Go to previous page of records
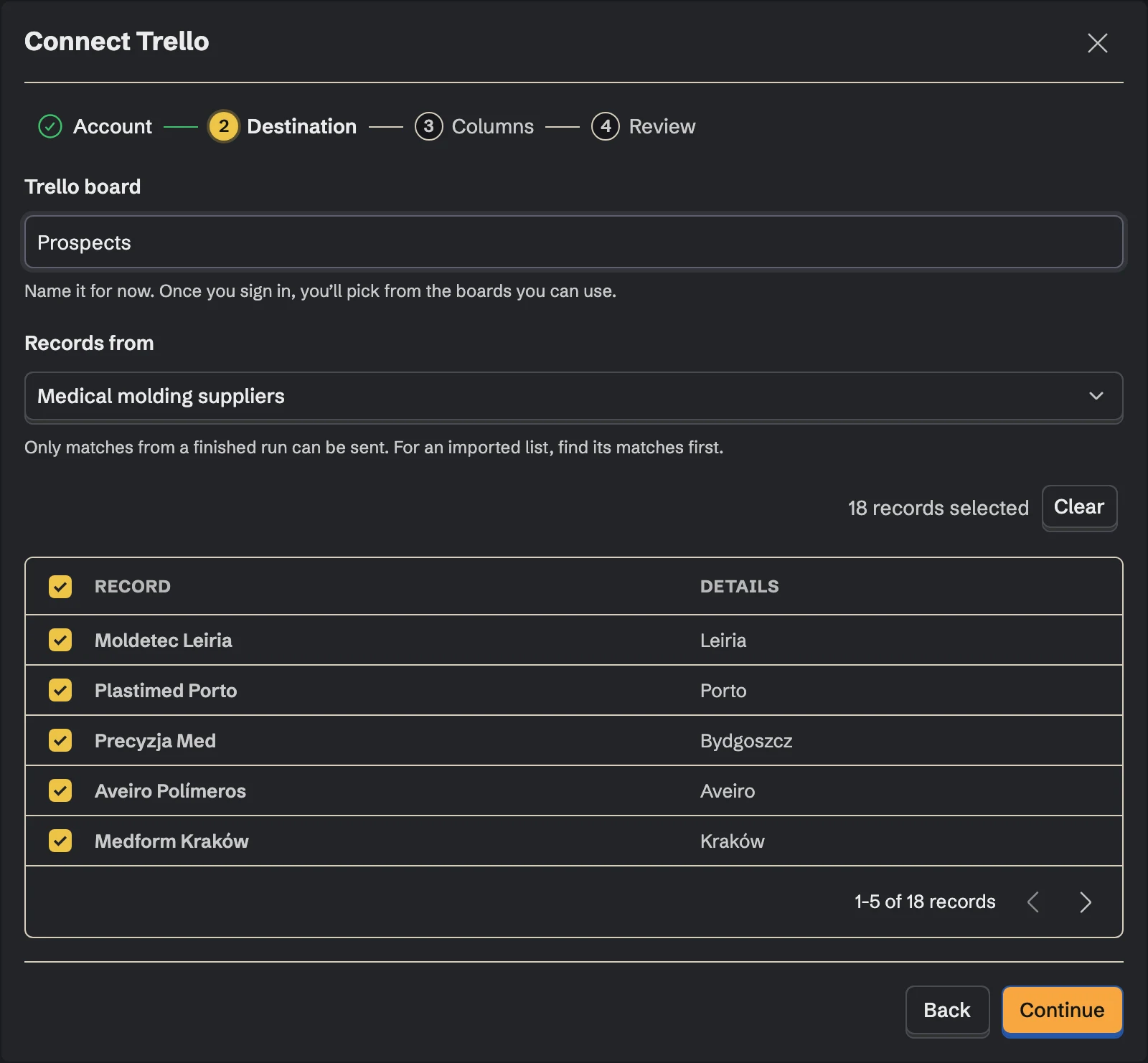The image size is (1148, 1063). (x=1033, y=902)
